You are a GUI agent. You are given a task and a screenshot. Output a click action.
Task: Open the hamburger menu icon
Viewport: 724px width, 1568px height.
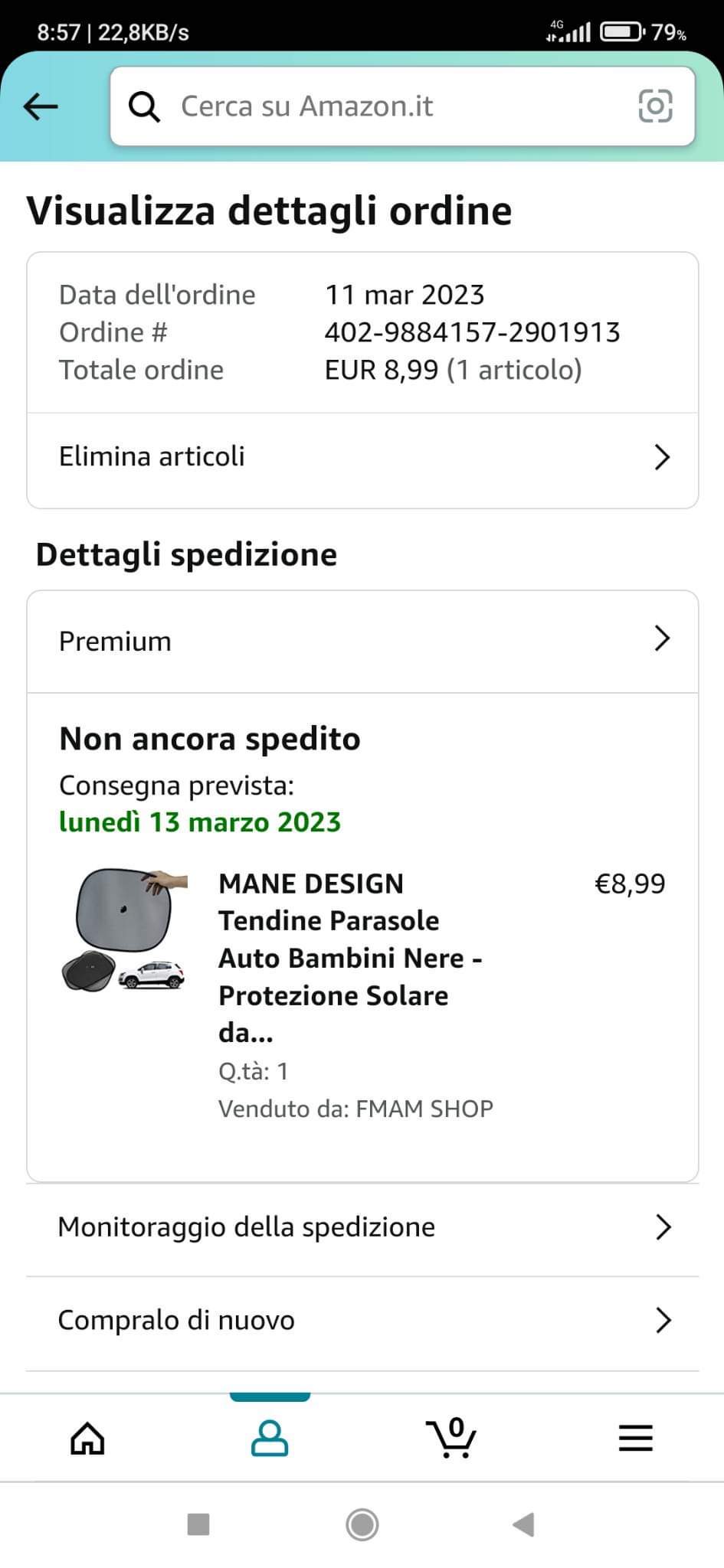[x=635, y=1439]
